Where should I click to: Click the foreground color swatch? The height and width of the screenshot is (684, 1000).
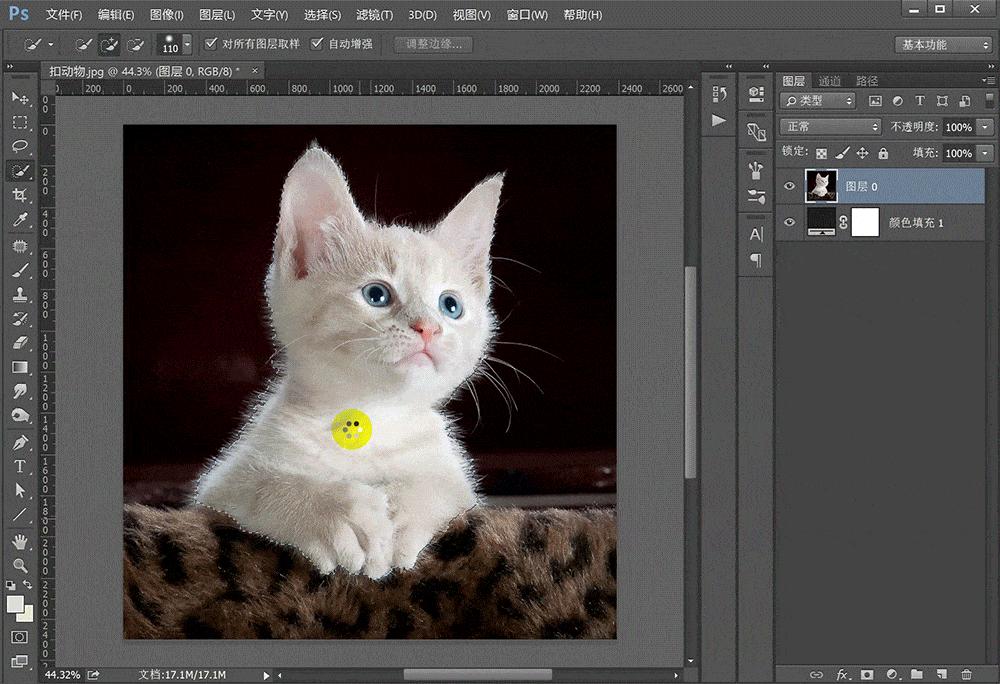click(16, 604)
